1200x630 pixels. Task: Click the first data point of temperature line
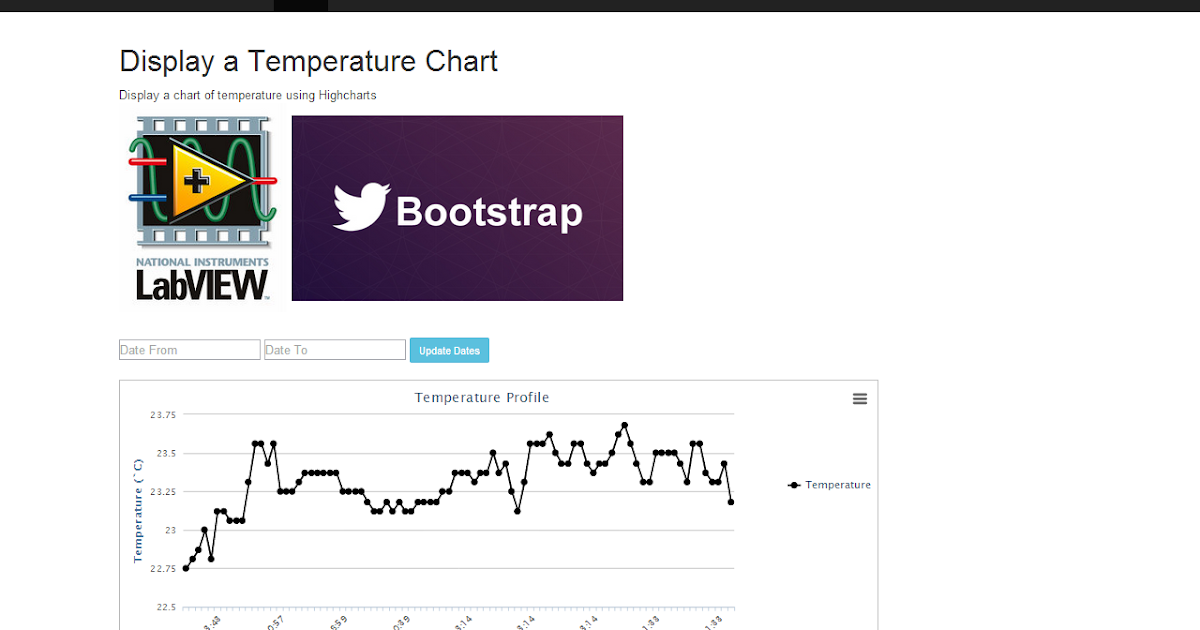[186, 568]
